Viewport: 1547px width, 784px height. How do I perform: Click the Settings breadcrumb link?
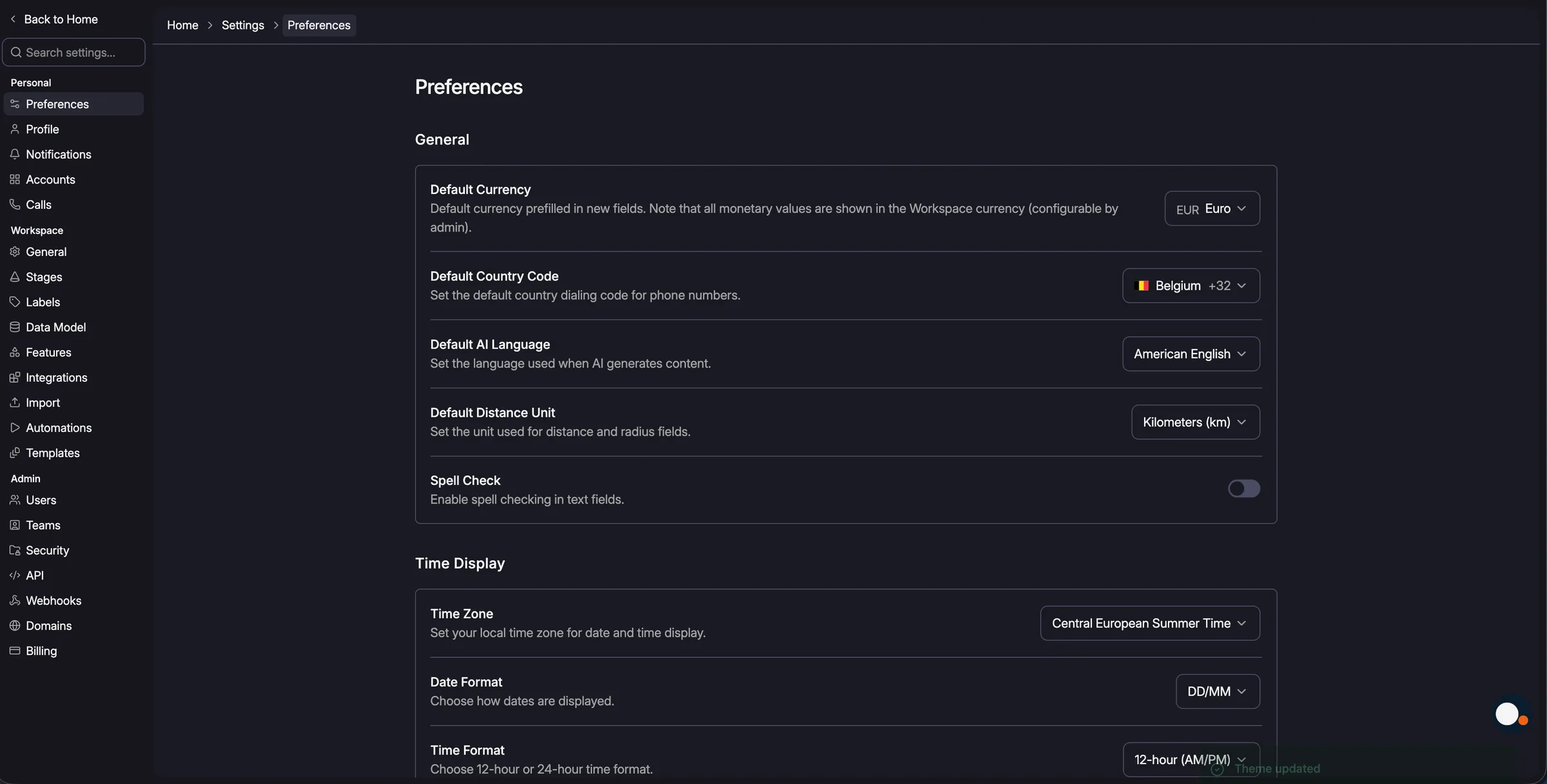[x=242, y=25]
